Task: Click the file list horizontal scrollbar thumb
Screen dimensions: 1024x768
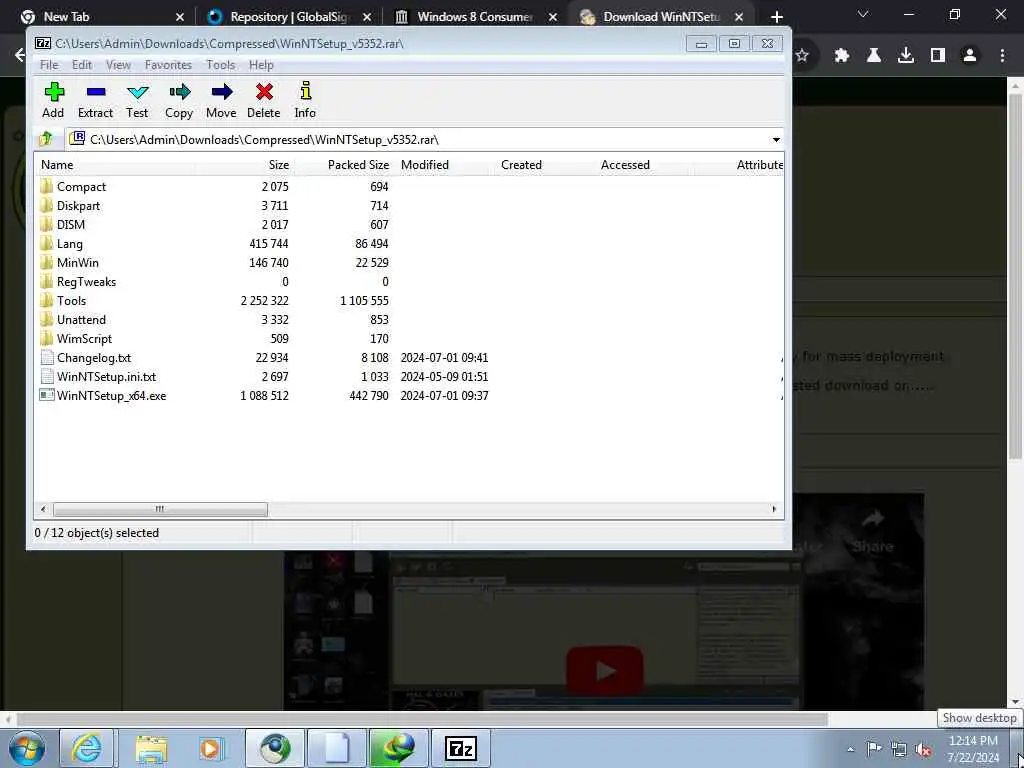Action: [160, 509]
